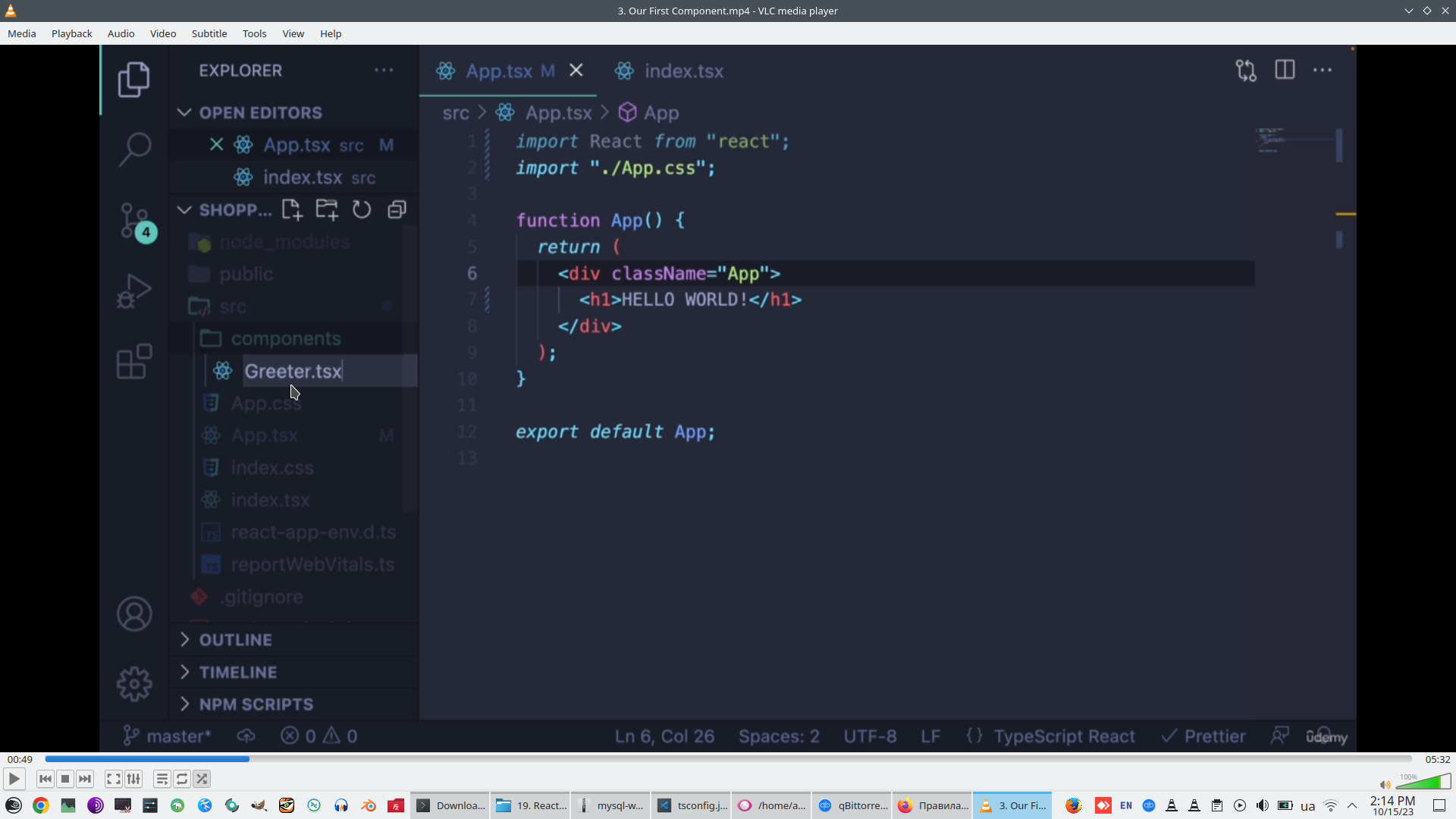Viewport: 1456px width, 819px height.
Task: Toggle fullscreen video mode
Action: click(x=114, y=779)
